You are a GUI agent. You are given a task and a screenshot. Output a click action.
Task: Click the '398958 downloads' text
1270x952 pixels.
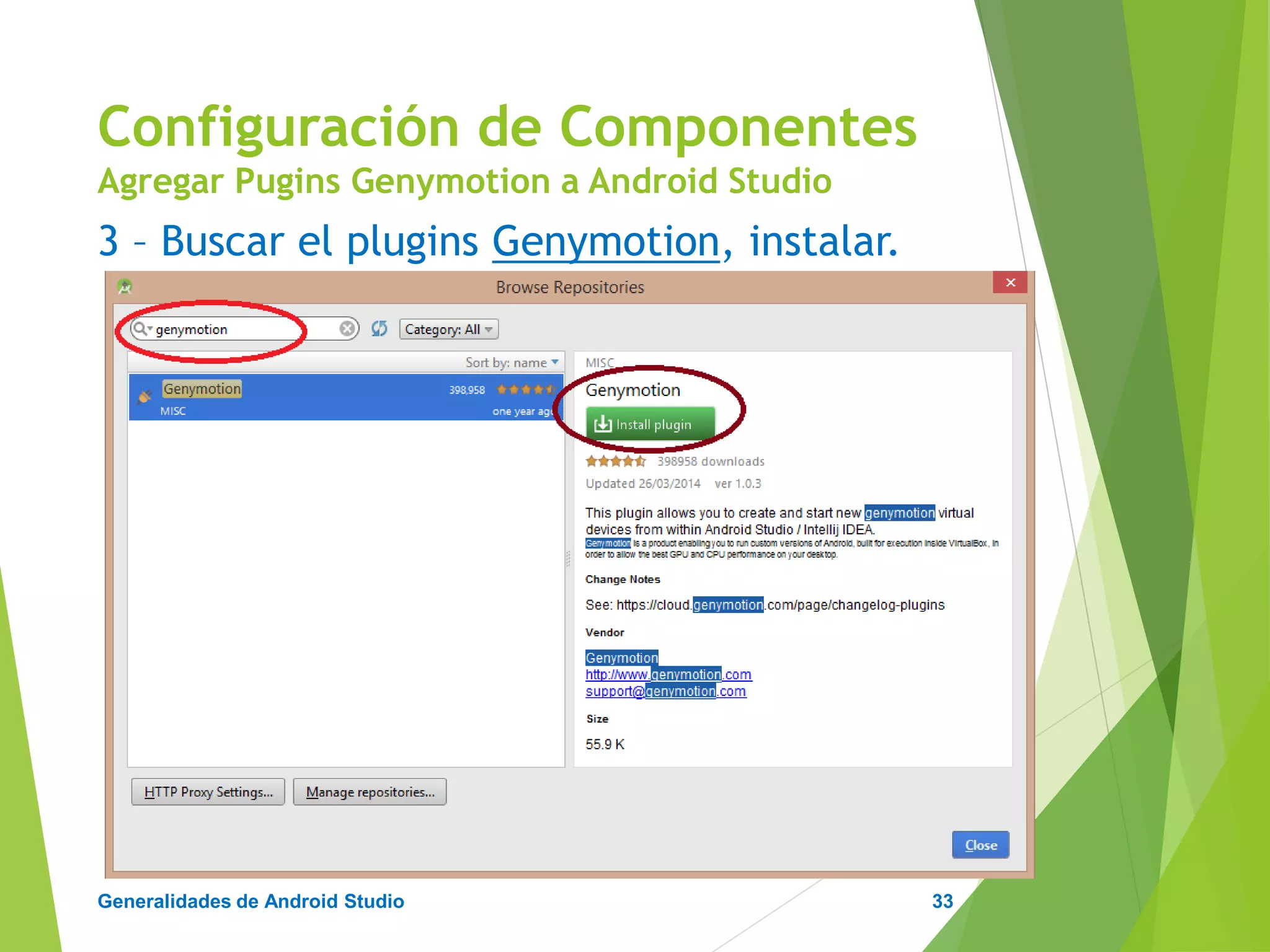pyautogui.click(x=711, y=461)
